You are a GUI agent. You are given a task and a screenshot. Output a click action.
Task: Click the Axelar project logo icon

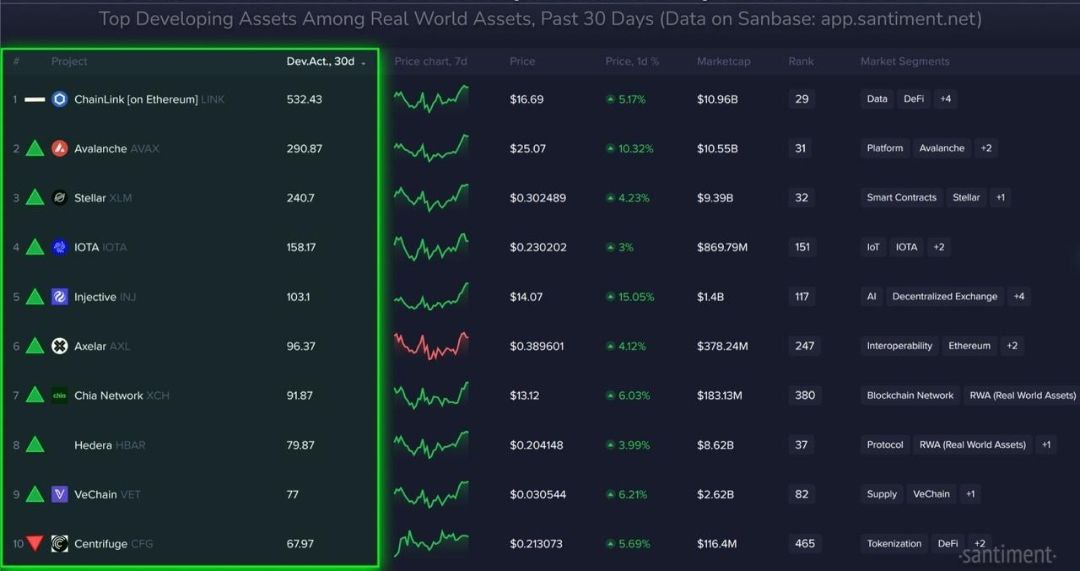(x=60, y=346)
